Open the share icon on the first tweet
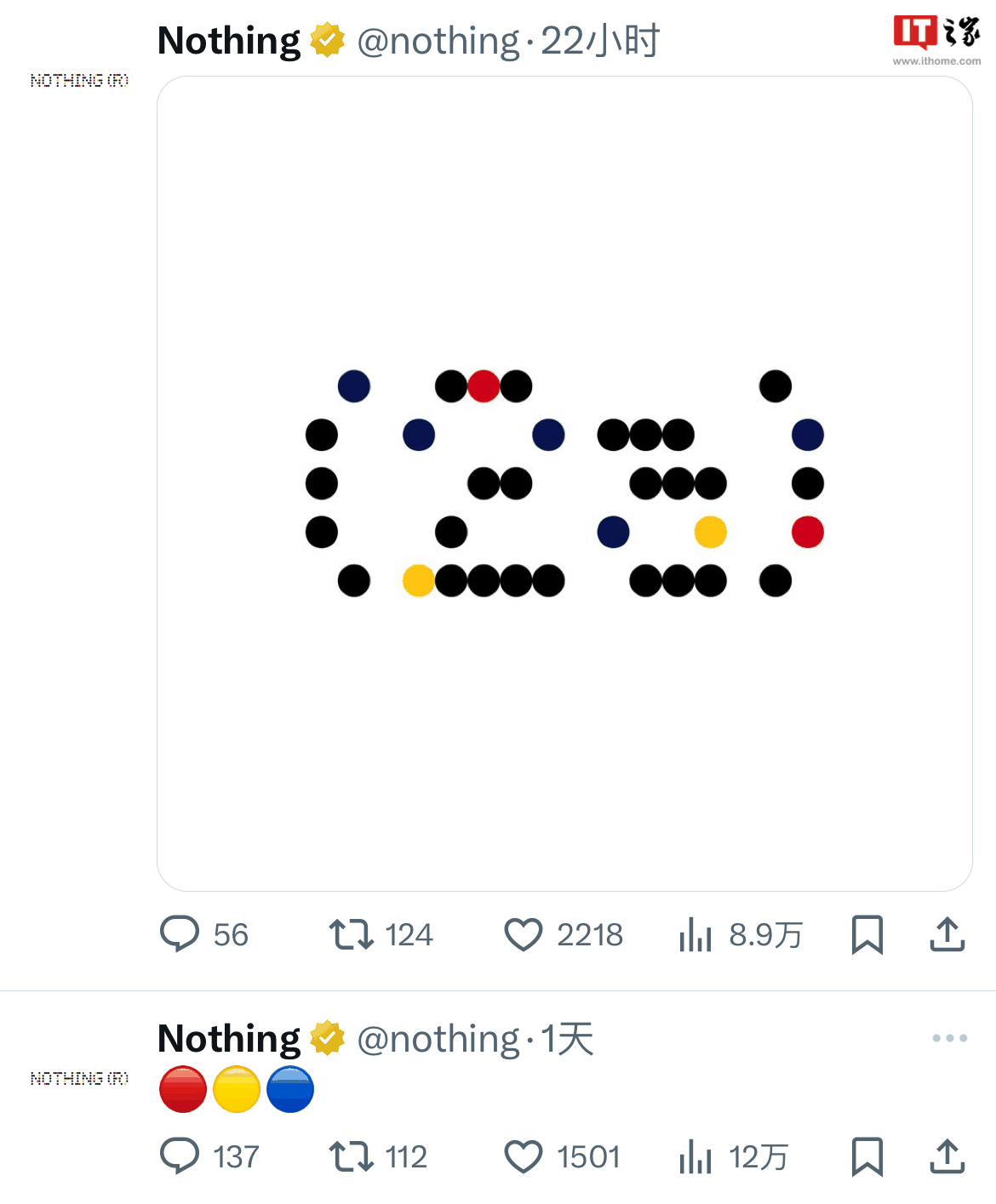This screenshot has height=1204, width=996. coord(947,934)
